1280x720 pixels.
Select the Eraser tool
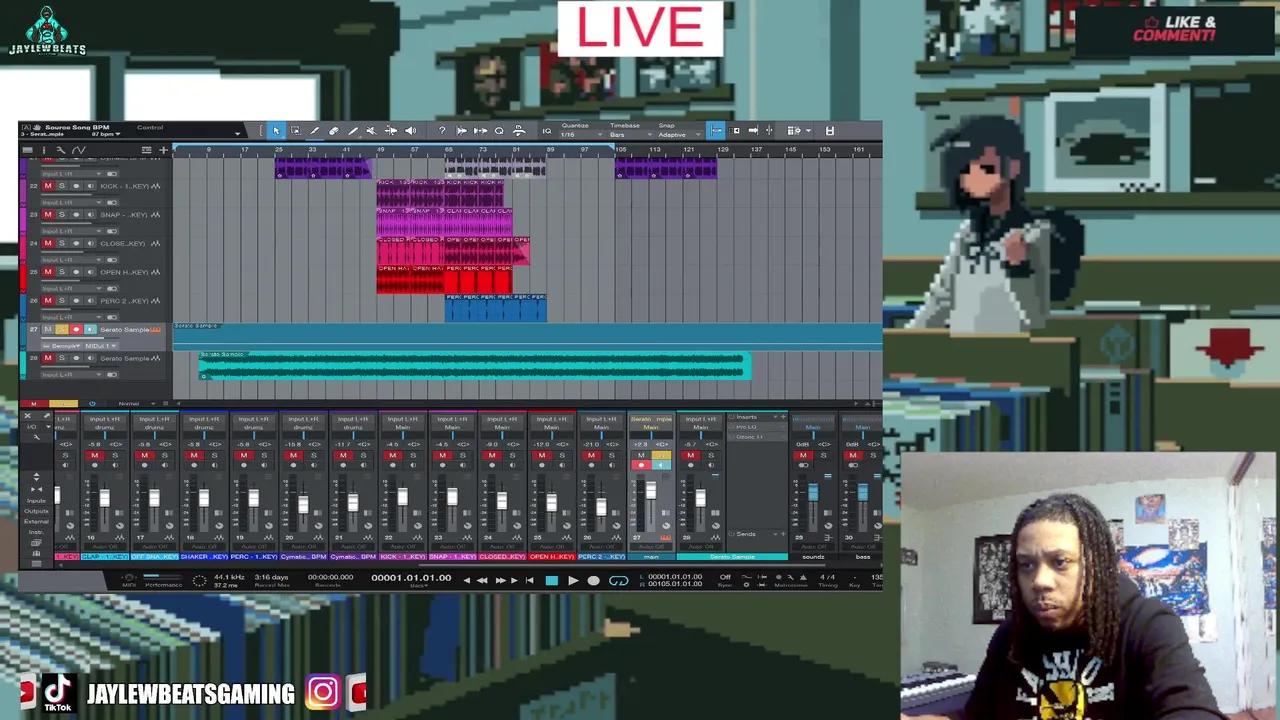334,131
